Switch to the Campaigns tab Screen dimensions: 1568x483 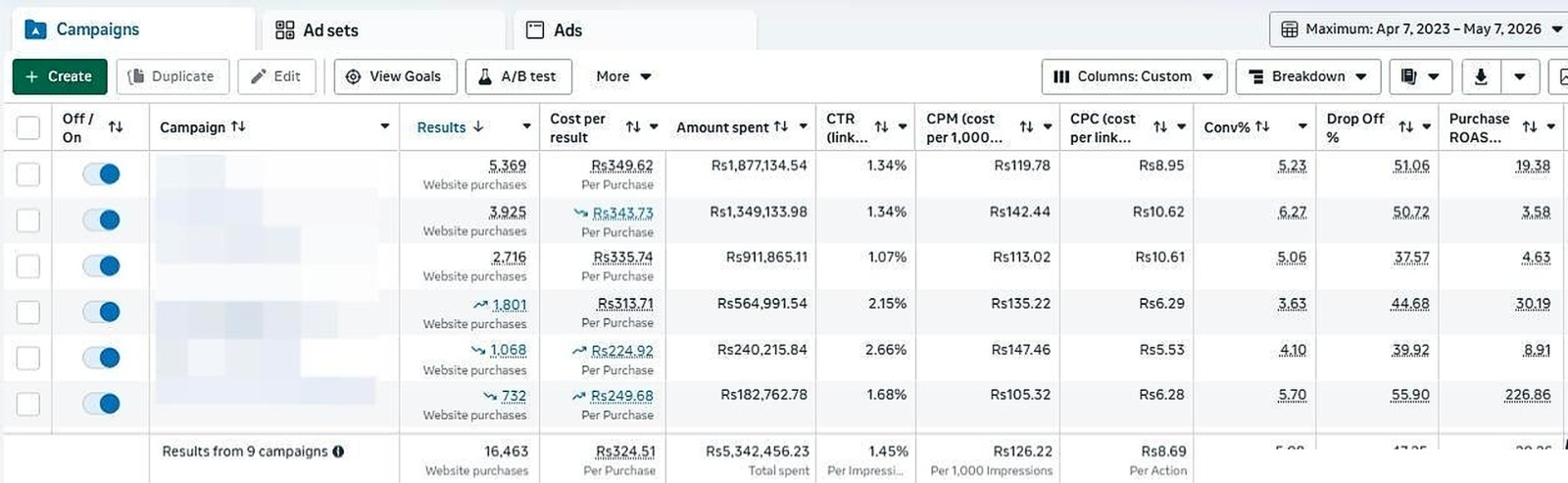pyautogui.click(x=133, y=29)
